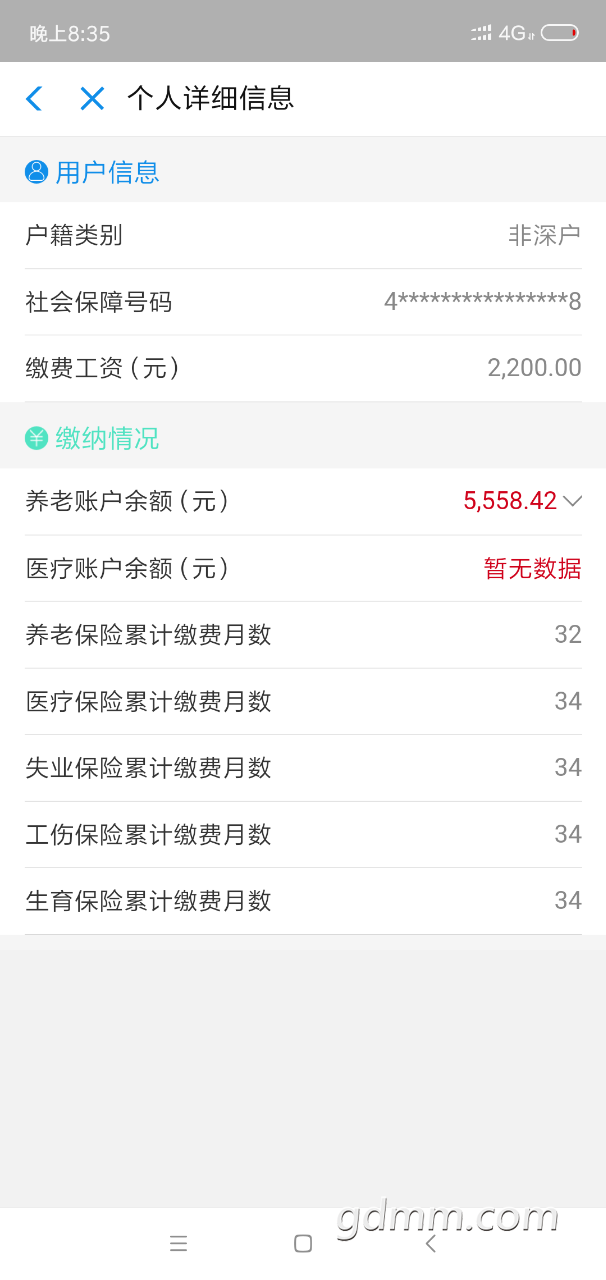606x1280 pixels.
Task: Tap the 5,558.42 pension balance amount
Action: tap(510, 501)
